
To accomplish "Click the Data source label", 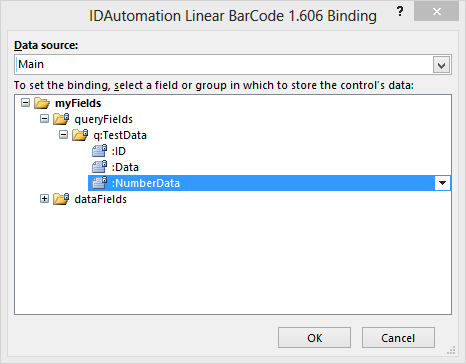I will pyautogui.click(x=46, y=45).
